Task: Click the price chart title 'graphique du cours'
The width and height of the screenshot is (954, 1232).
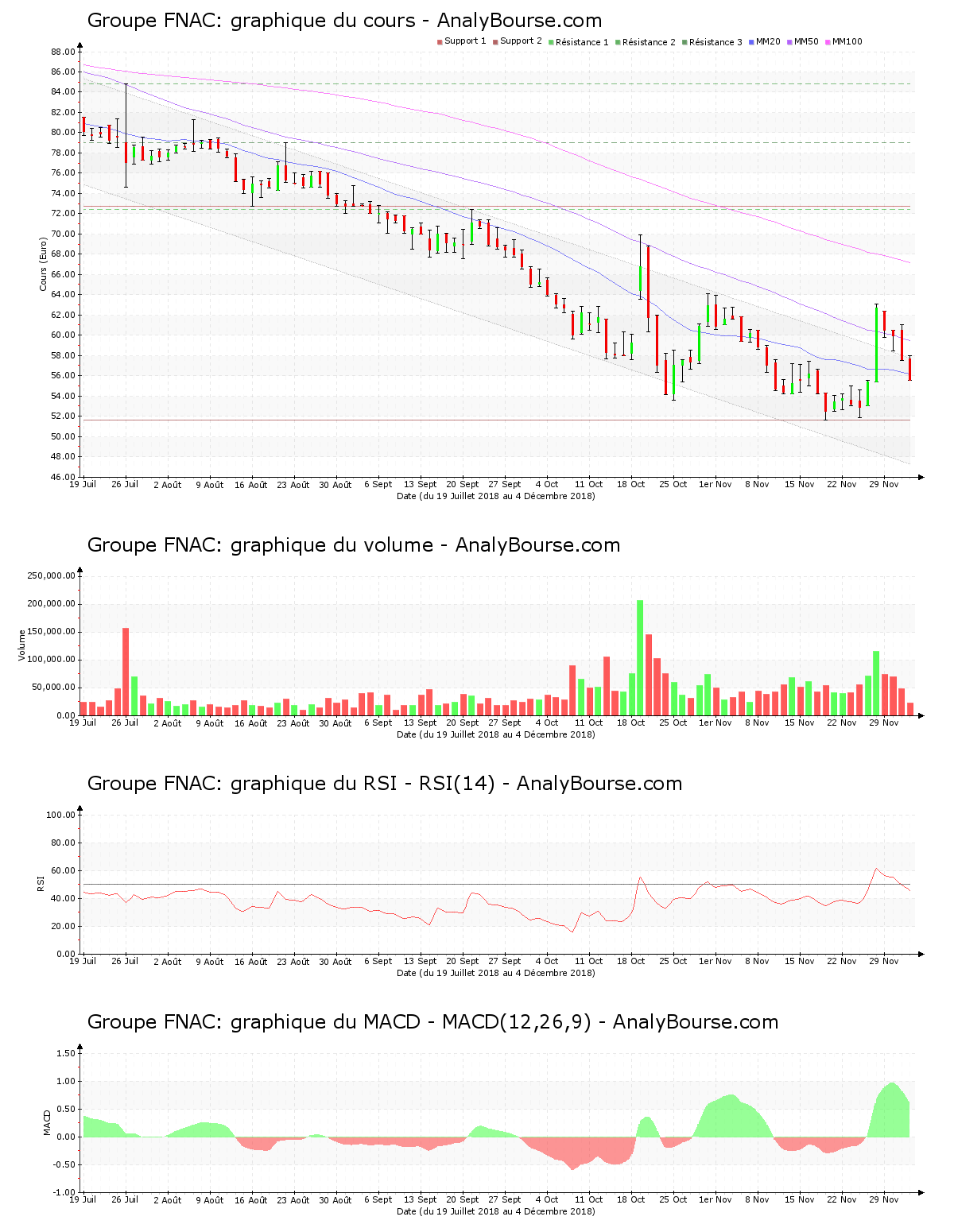Action: point(323,21)
